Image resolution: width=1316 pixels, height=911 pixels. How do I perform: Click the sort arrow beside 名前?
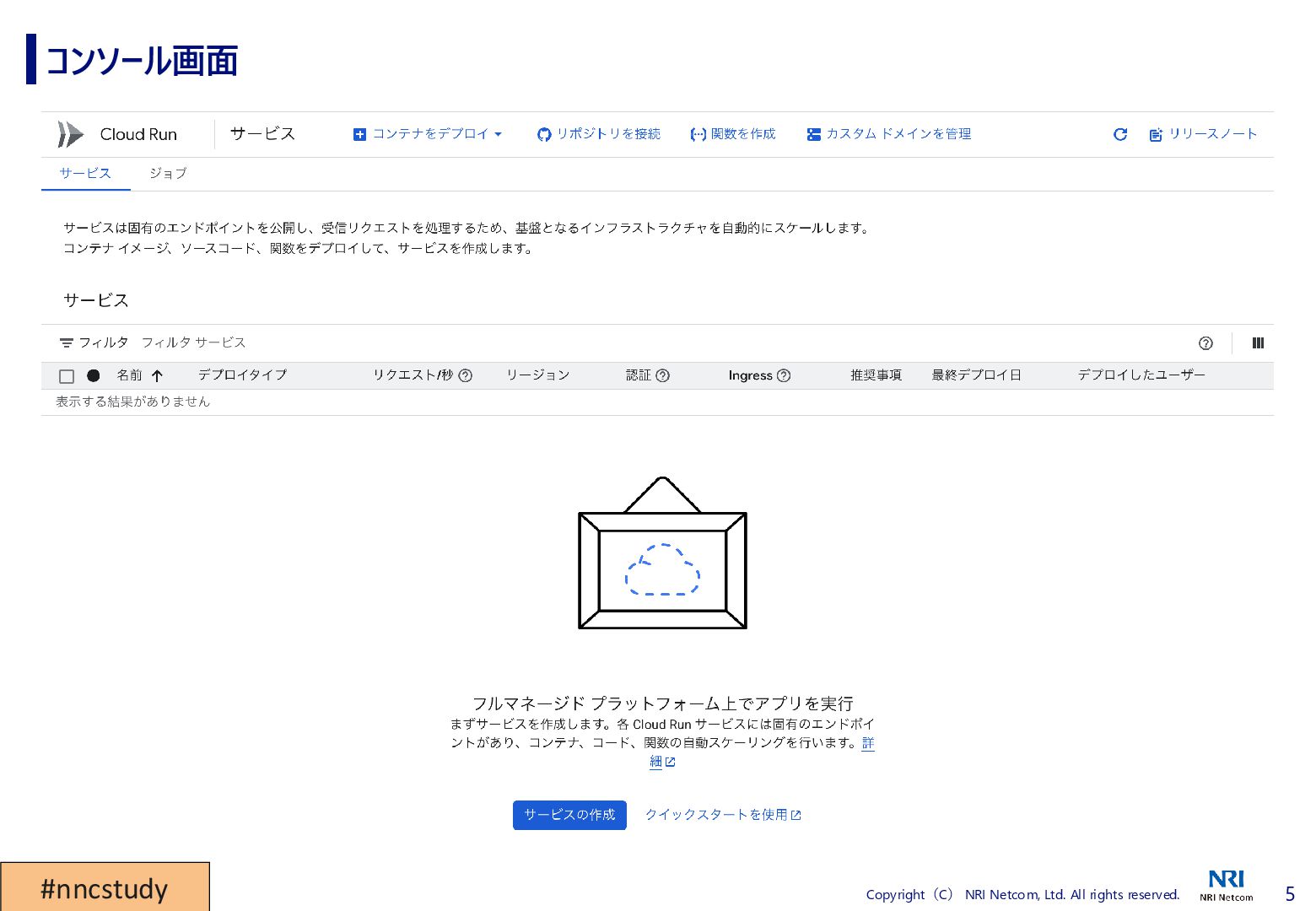[157, 376]
